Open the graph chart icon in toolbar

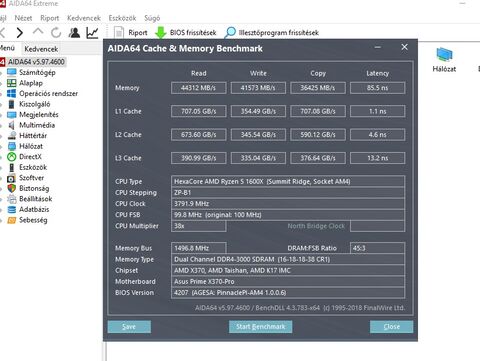(x=92, y=33)
